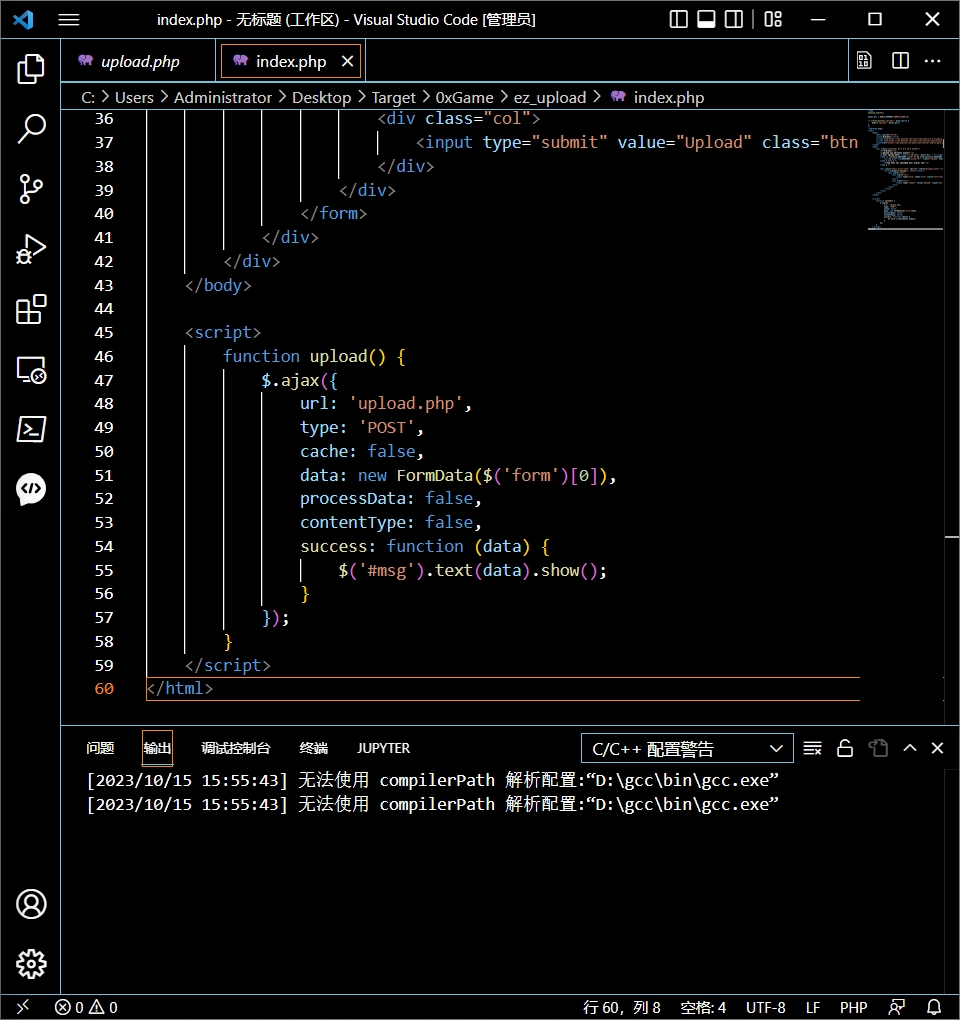The image size is (960, 1020).
Task: Open editor More Actions ellipsis menu
Action: click(x=933, y=61)
